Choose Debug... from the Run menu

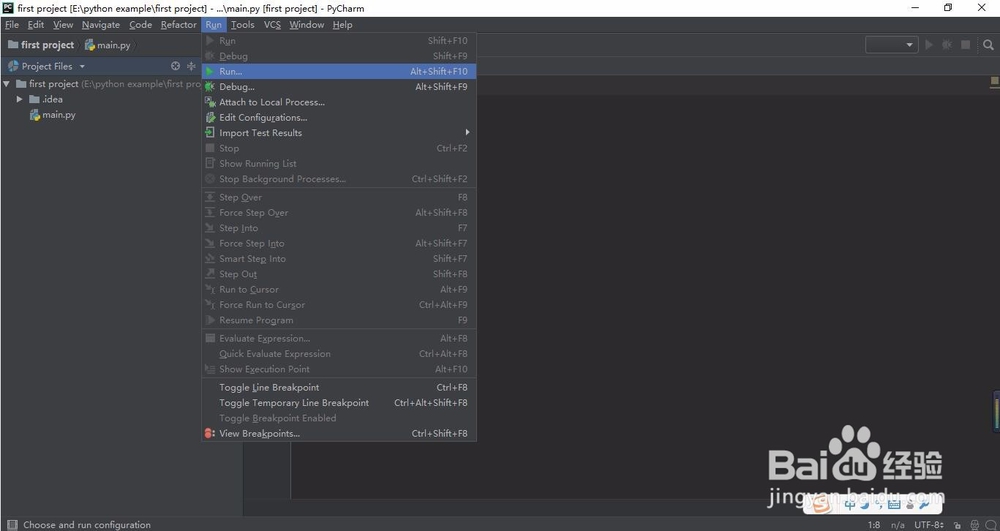click(339, 87)
